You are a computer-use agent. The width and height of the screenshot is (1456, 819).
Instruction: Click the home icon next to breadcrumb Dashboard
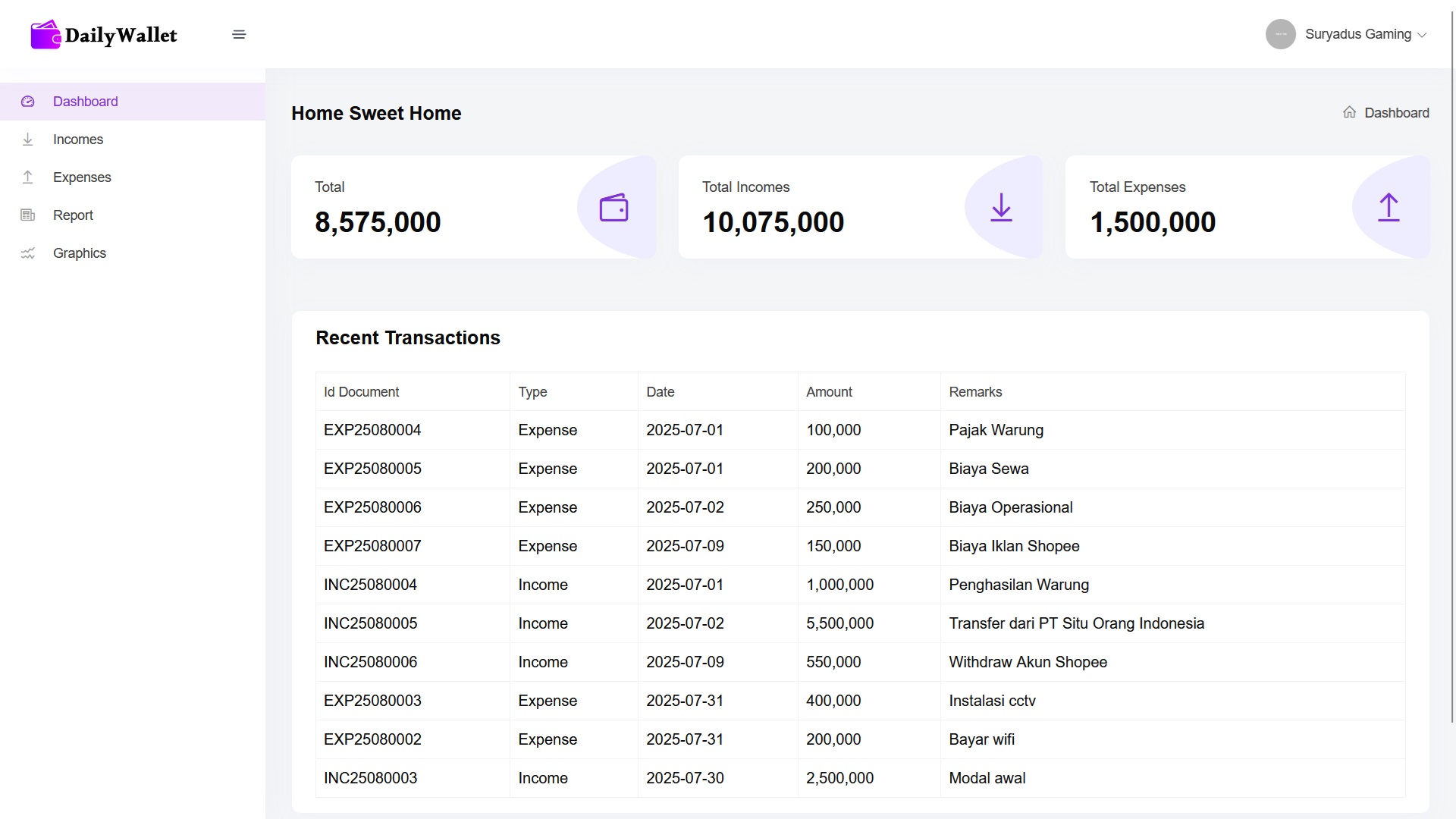pyautogui.click(x=1350, y=111)
